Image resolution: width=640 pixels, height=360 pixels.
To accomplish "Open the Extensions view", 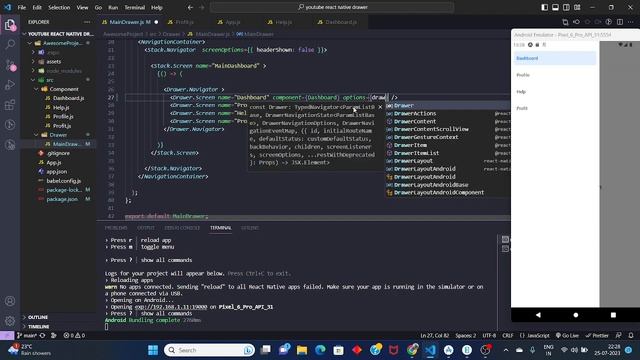I will coord(10,104).
